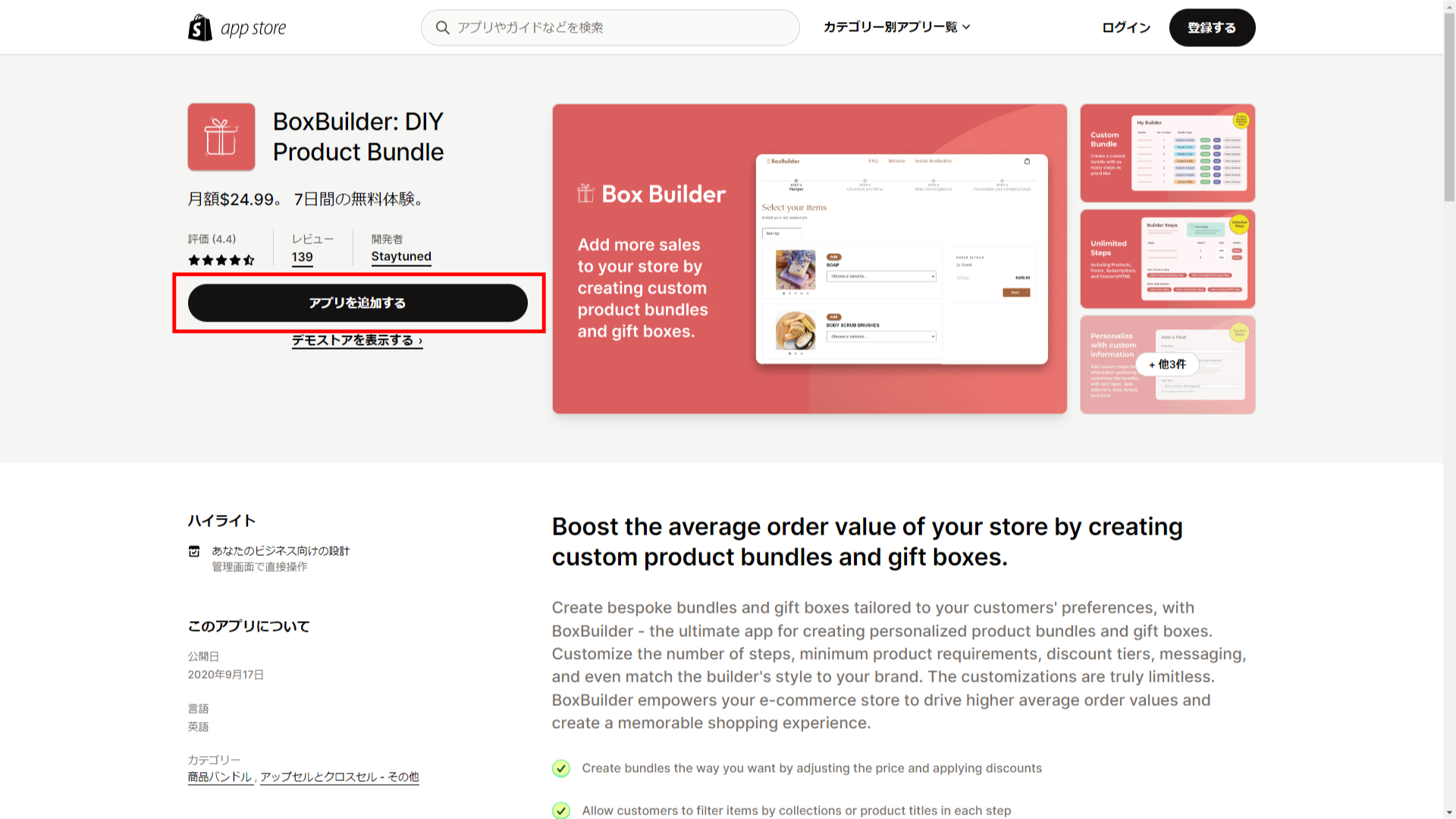Open ログイン from the header
1456x819 pixels.
tap(1126, 28)
